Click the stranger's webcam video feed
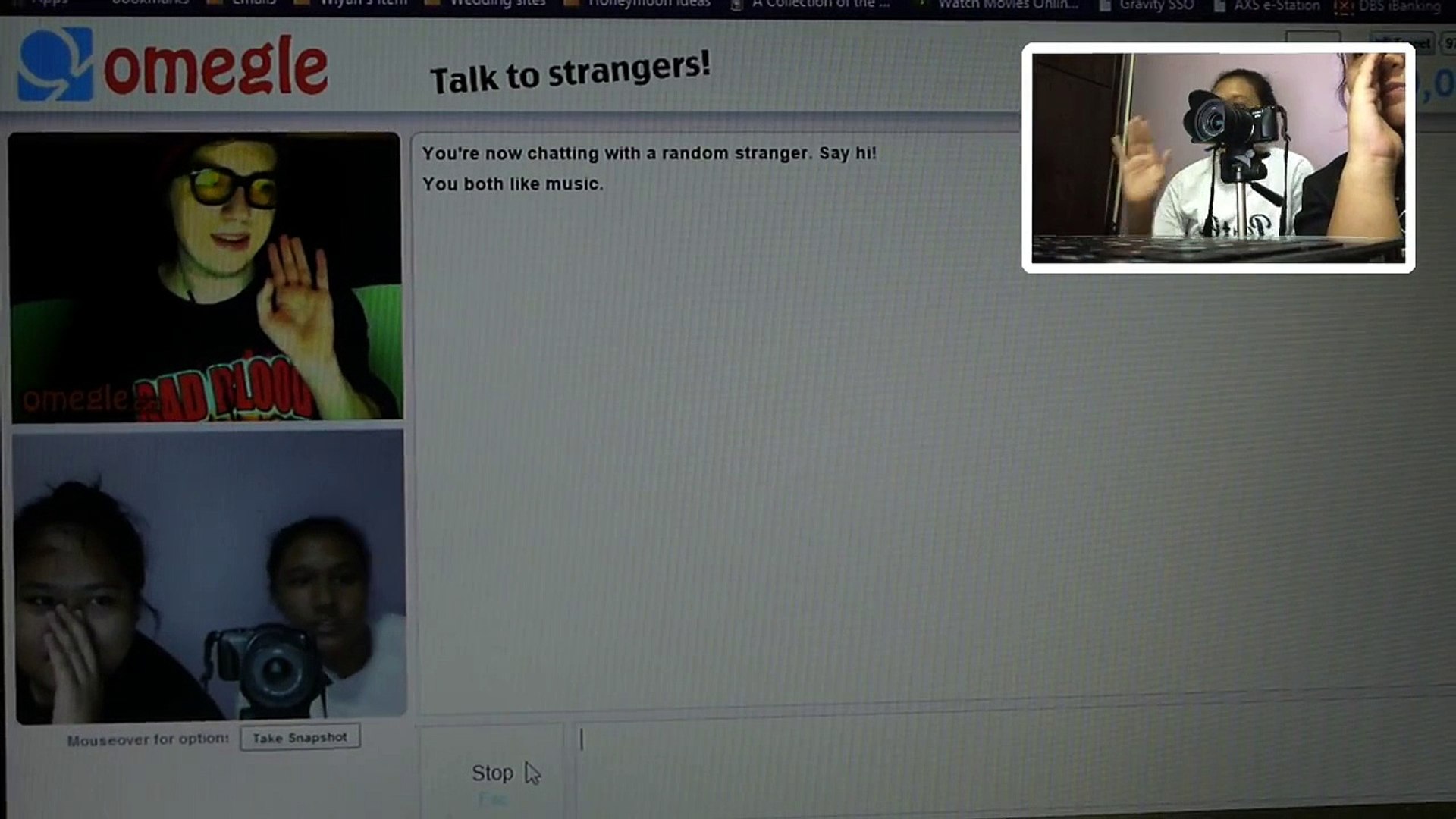Screen dimensions: 1456x819 205,277
